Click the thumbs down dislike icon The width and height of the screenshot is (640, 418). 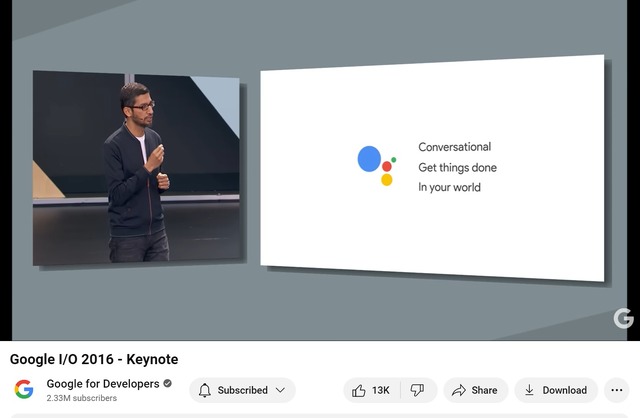tap(418, 390)
